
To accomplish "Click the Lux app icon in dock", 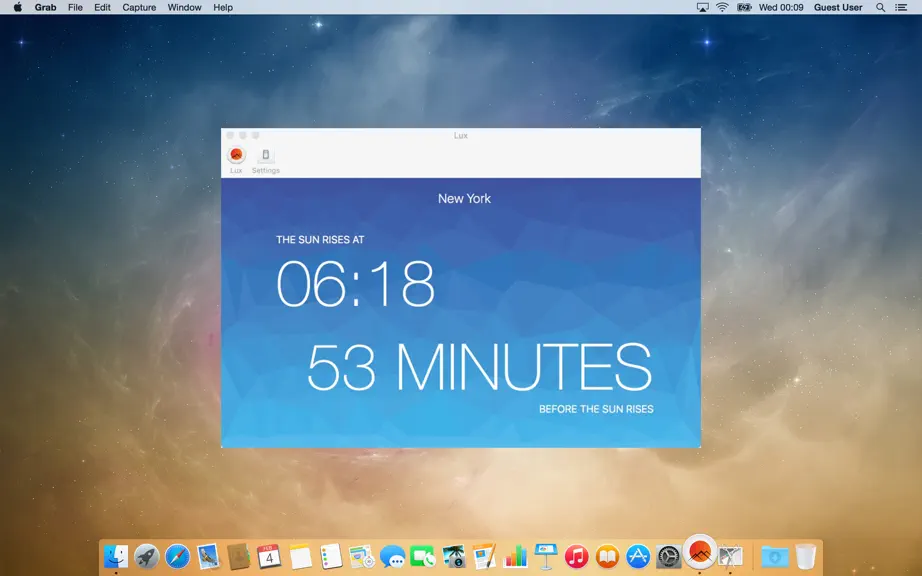I will [699, 552].
